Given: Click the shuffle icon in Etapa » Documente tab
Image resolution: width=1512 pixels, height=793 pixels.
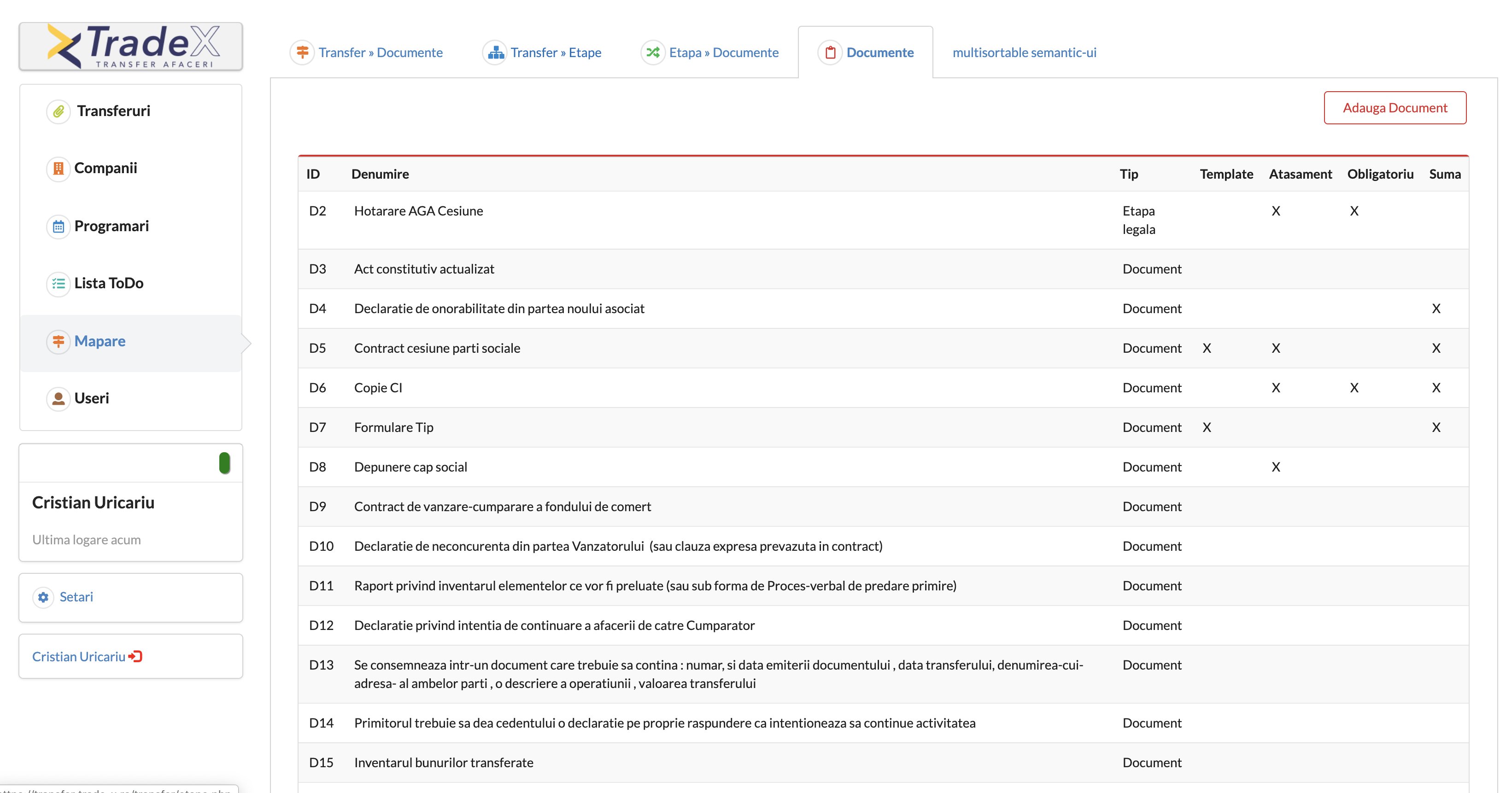Looking at the screenshot, I should point(653,53).
